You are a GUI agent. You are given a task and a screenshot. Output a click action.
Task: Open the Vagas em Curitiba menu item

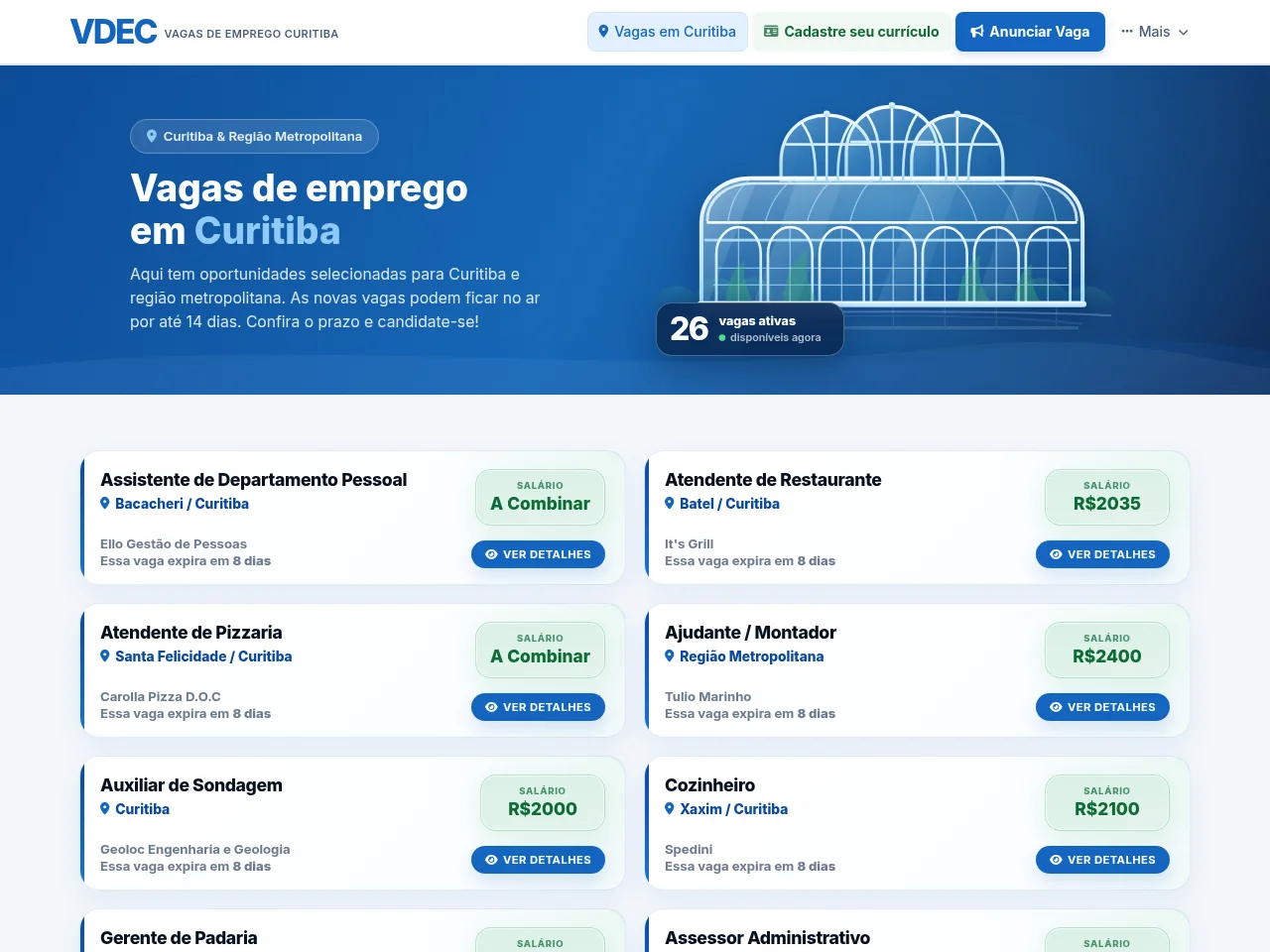(x=667, y=32)
